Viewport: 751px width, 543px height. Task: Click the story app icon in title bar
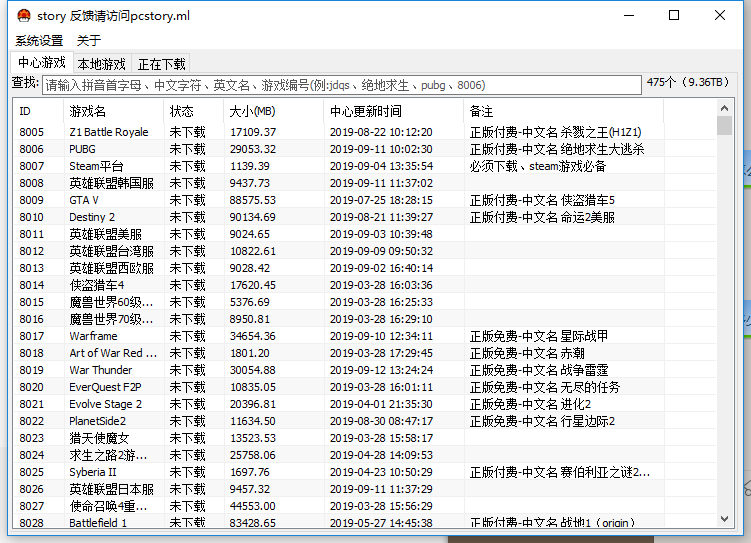click(x=23, y=16)
